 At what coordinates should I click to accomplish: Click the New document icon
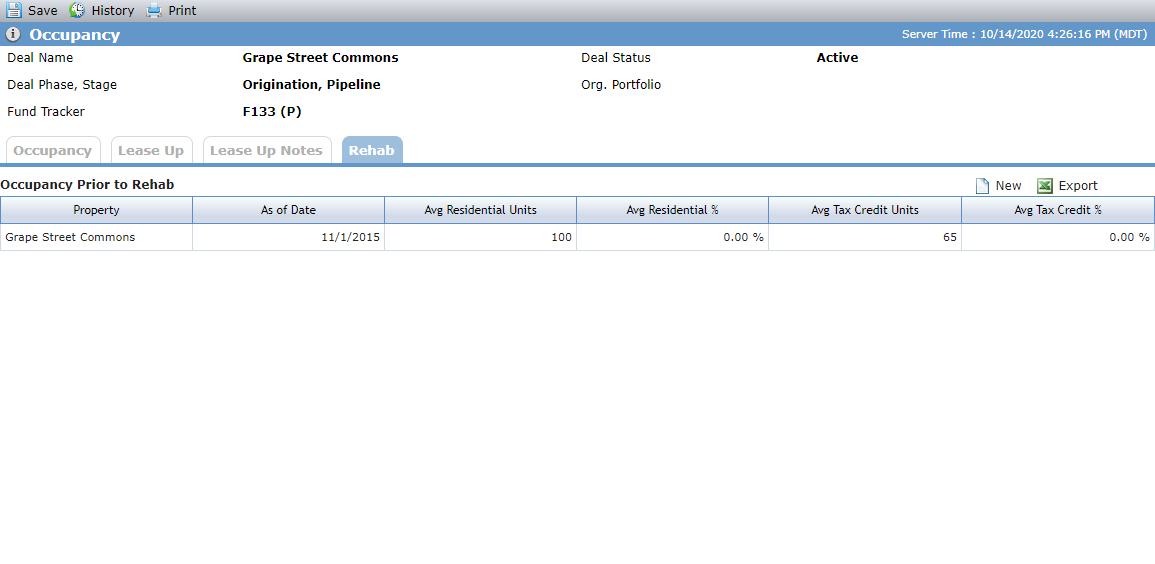[x=982, y=186]
